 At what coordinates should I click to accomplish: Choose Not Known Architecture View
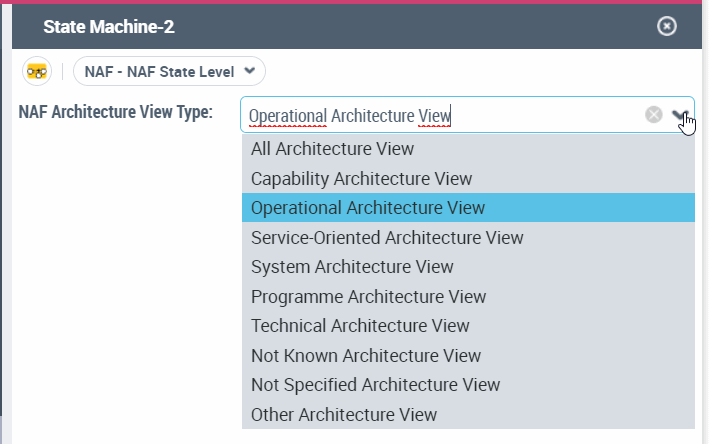[365, 356]
